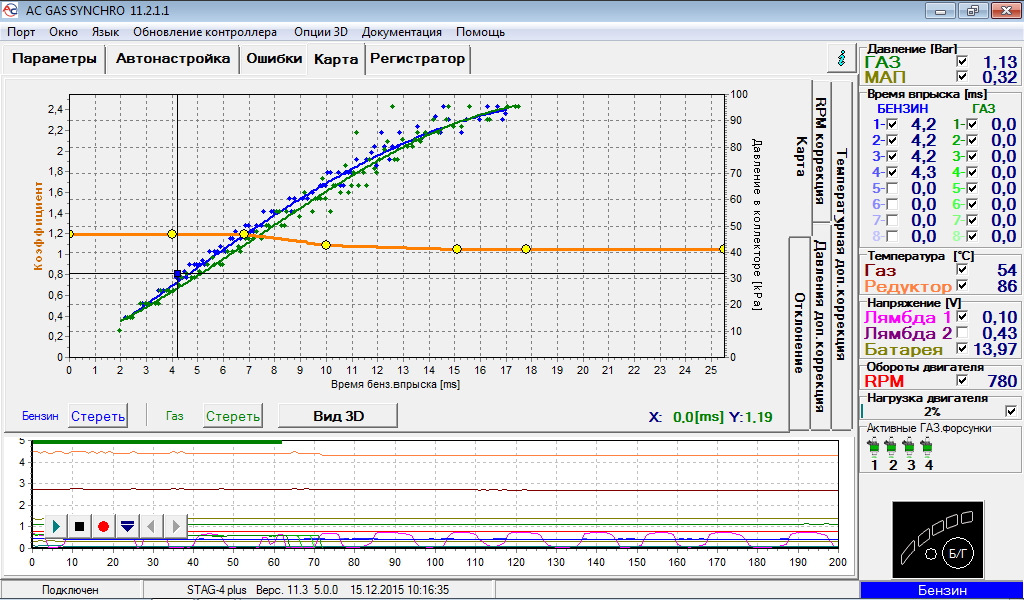Select the vertical RPM коррекция tab
The height and width of the screenshot is (600, 1024).
pyautogui.click(x=821, y=151)
